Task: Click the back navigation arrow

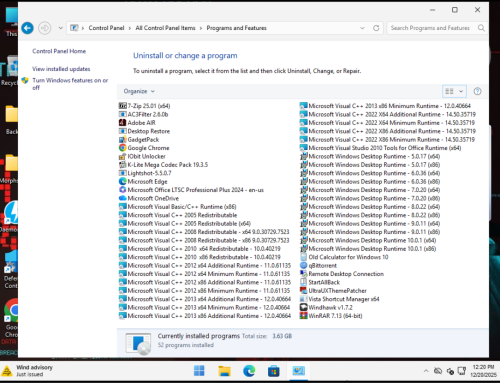Action: [27, 28]
